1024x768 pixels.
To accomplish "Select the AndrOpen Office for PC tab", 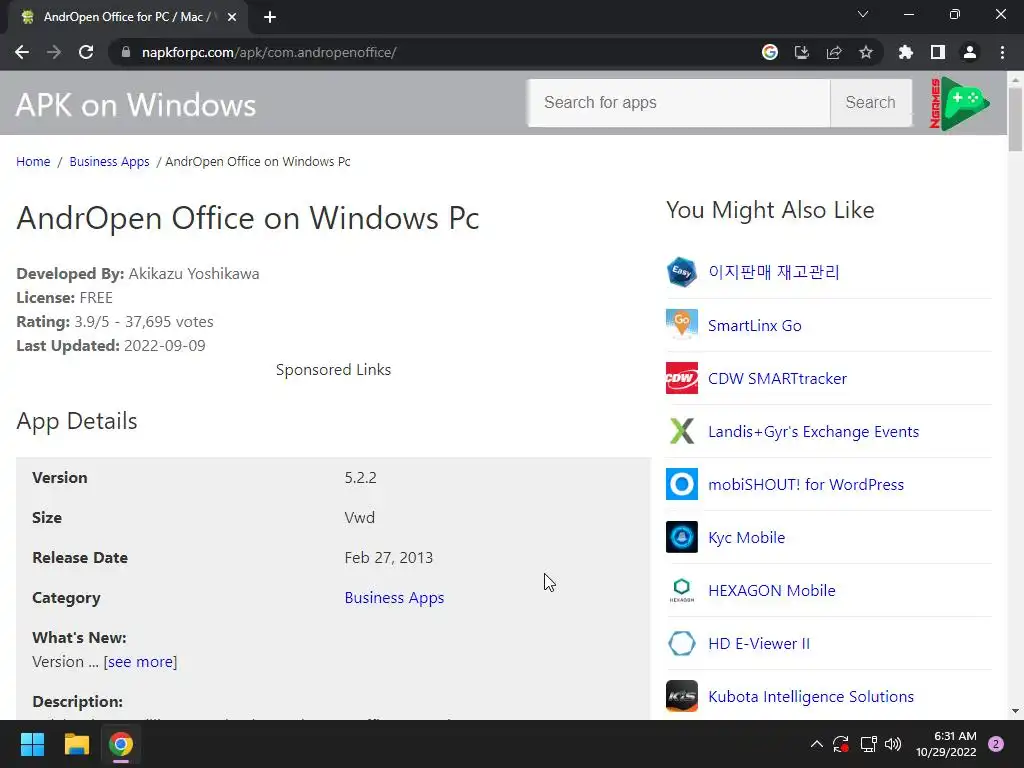I will tap(128, 17).
